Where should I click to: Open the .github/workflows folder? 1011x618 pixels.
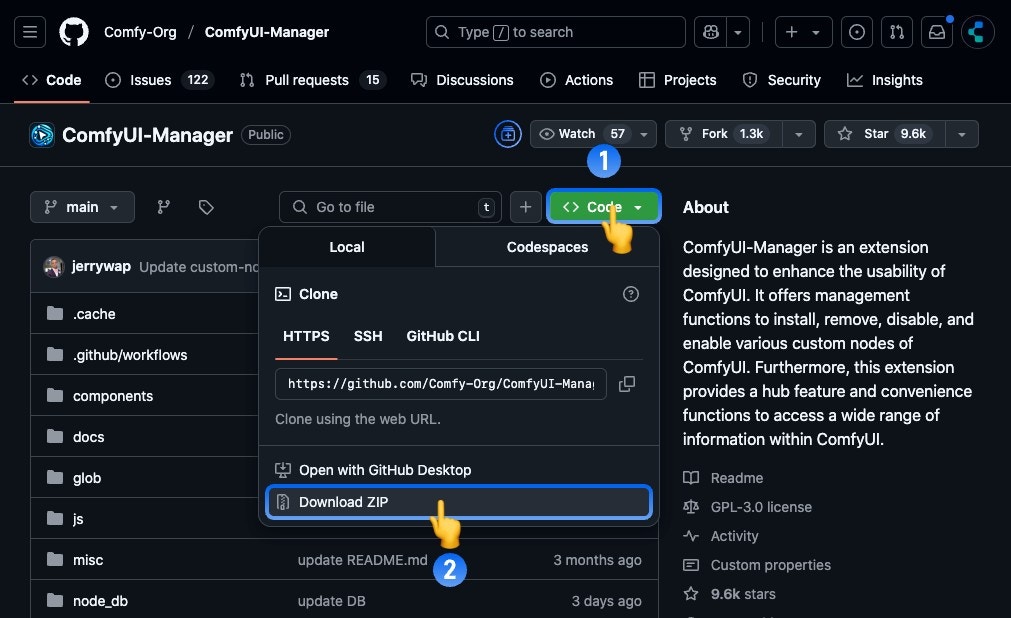click(x=130, y=355)
